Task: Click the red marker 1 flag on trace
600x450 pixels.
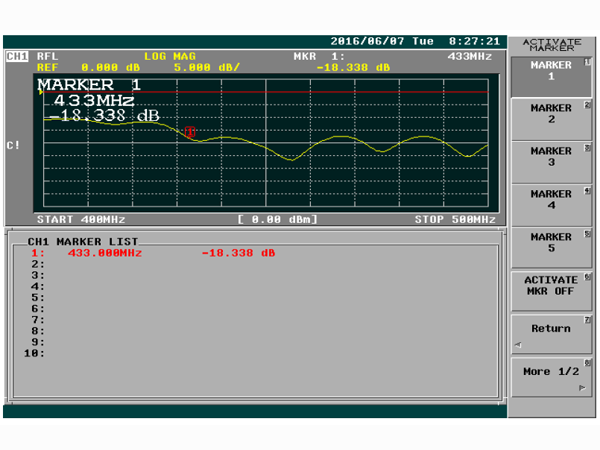Action: pyautogui.click(x=190, y=132)
